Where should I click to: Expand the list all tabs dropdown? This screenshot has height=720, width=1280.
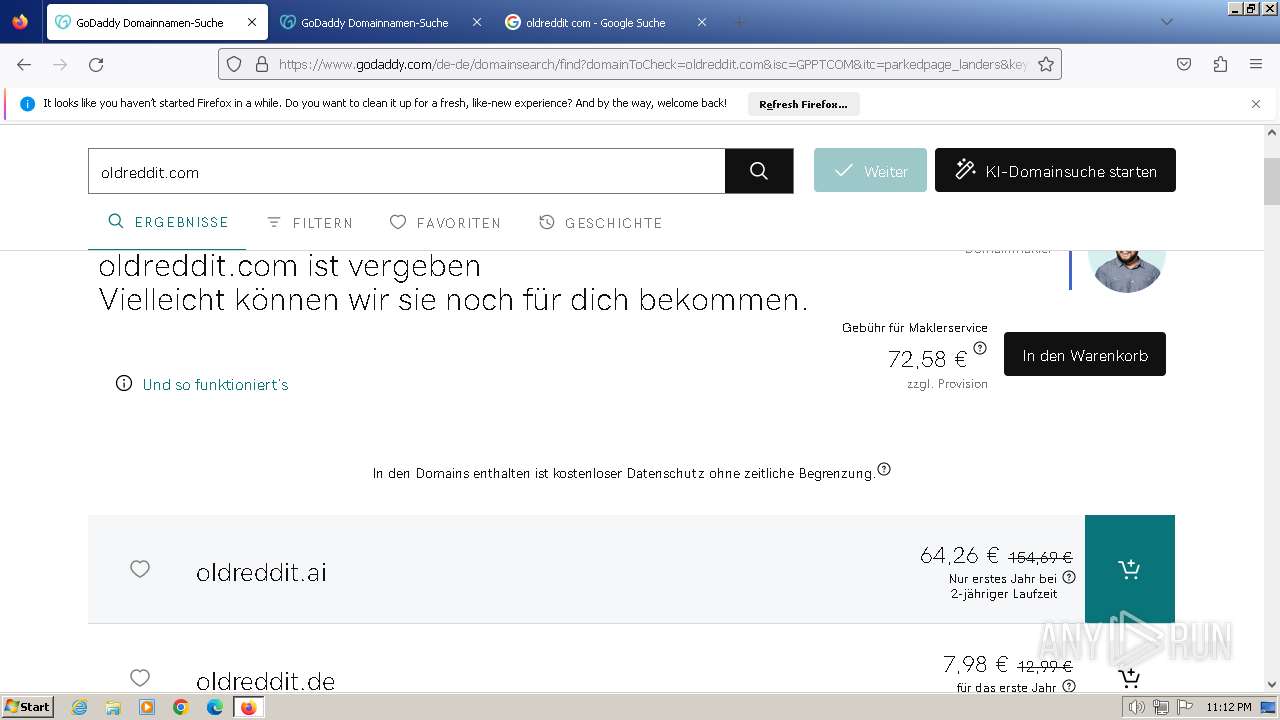click(1166, 22)
